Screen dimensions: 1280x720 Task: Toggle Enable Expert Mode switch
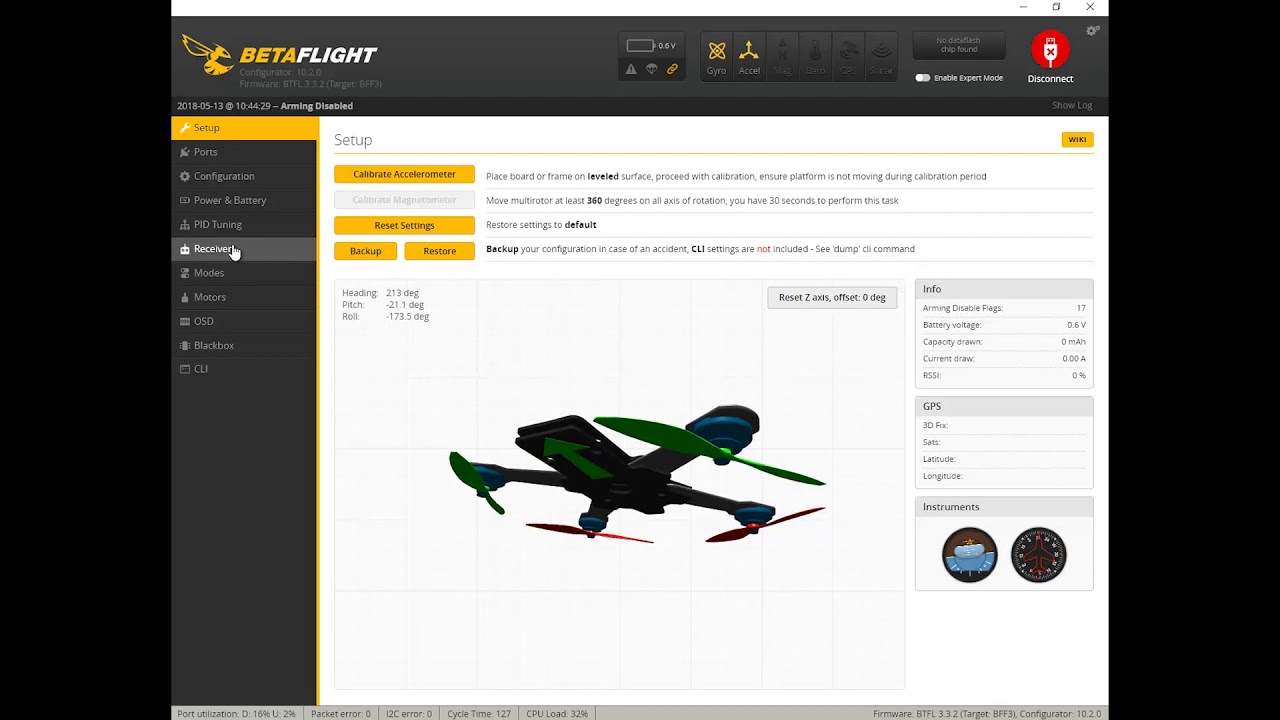pos(922,78)
